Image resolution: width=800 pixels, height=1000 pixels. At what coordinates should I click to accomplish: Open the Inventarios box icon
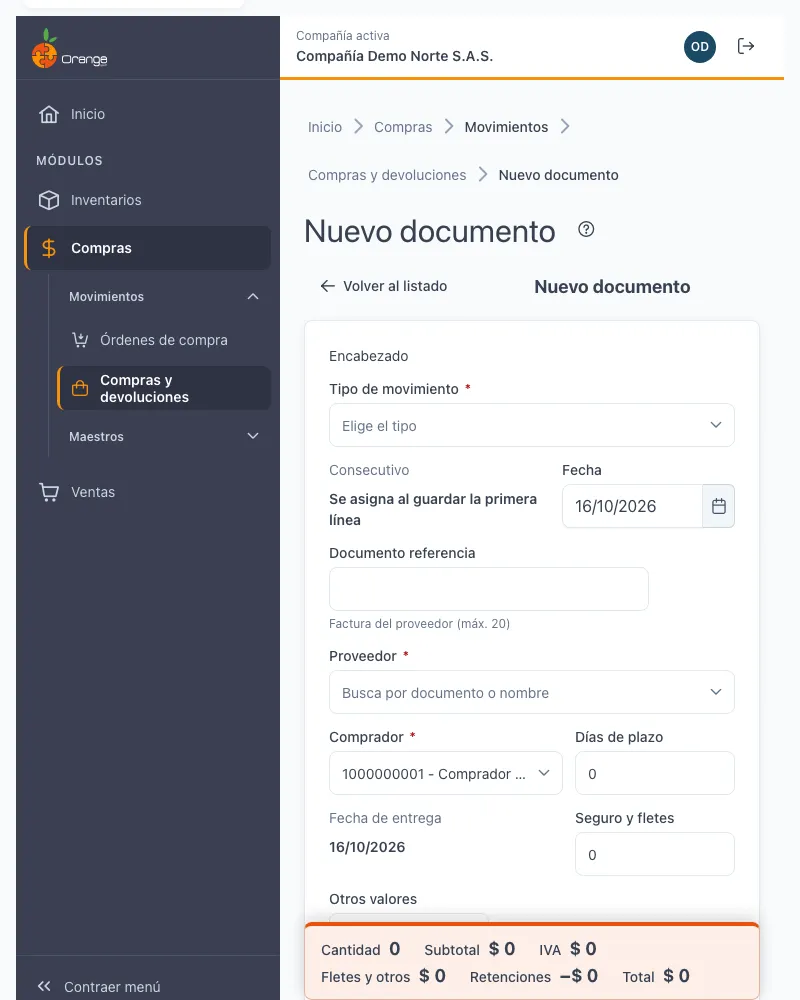coord(48,200)
